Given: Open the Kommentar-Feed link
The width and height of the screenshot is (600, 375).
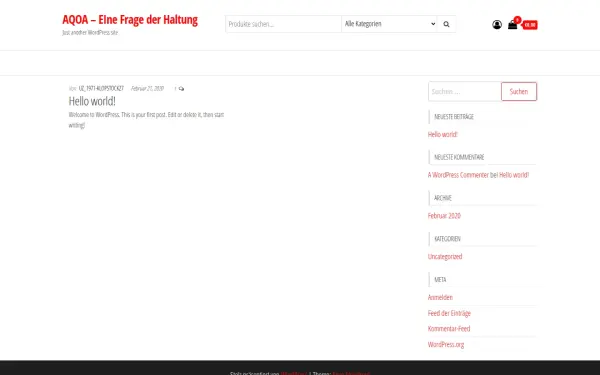Looking at the screenshot, I should click(x=449, y=329).
